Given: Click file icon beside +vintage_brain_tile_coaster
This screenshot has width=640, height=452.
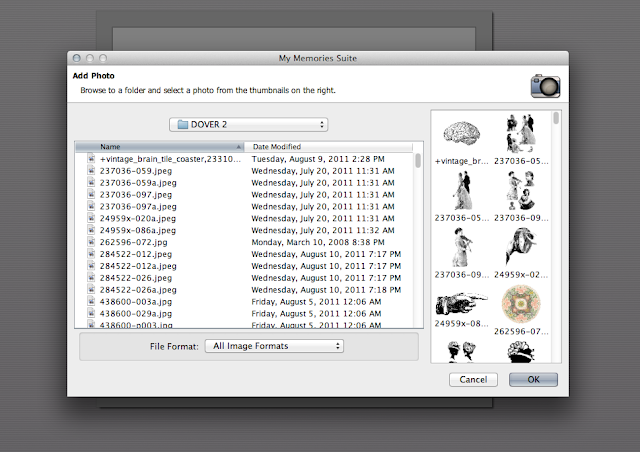Looking at the screenshot, I should click(91, 158).
